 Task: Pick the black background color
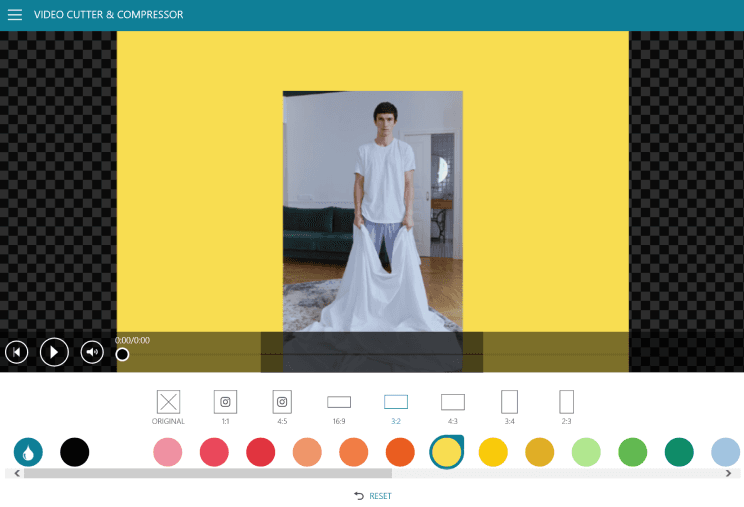[75, 452]
